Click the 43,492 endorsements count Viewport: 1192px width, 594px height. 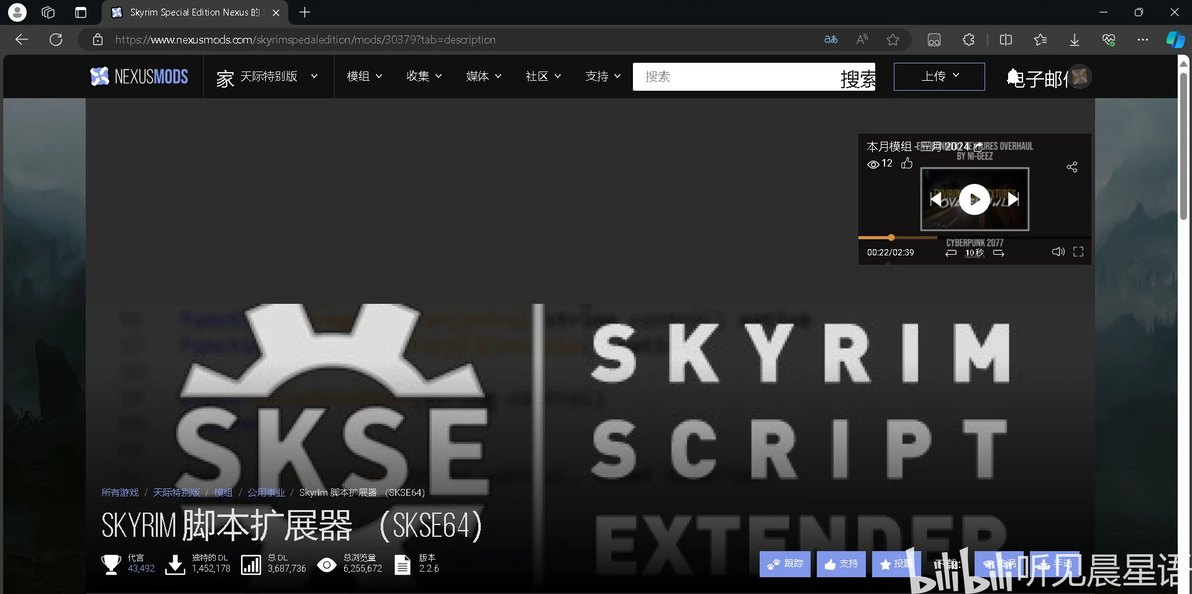pos(141,568)
